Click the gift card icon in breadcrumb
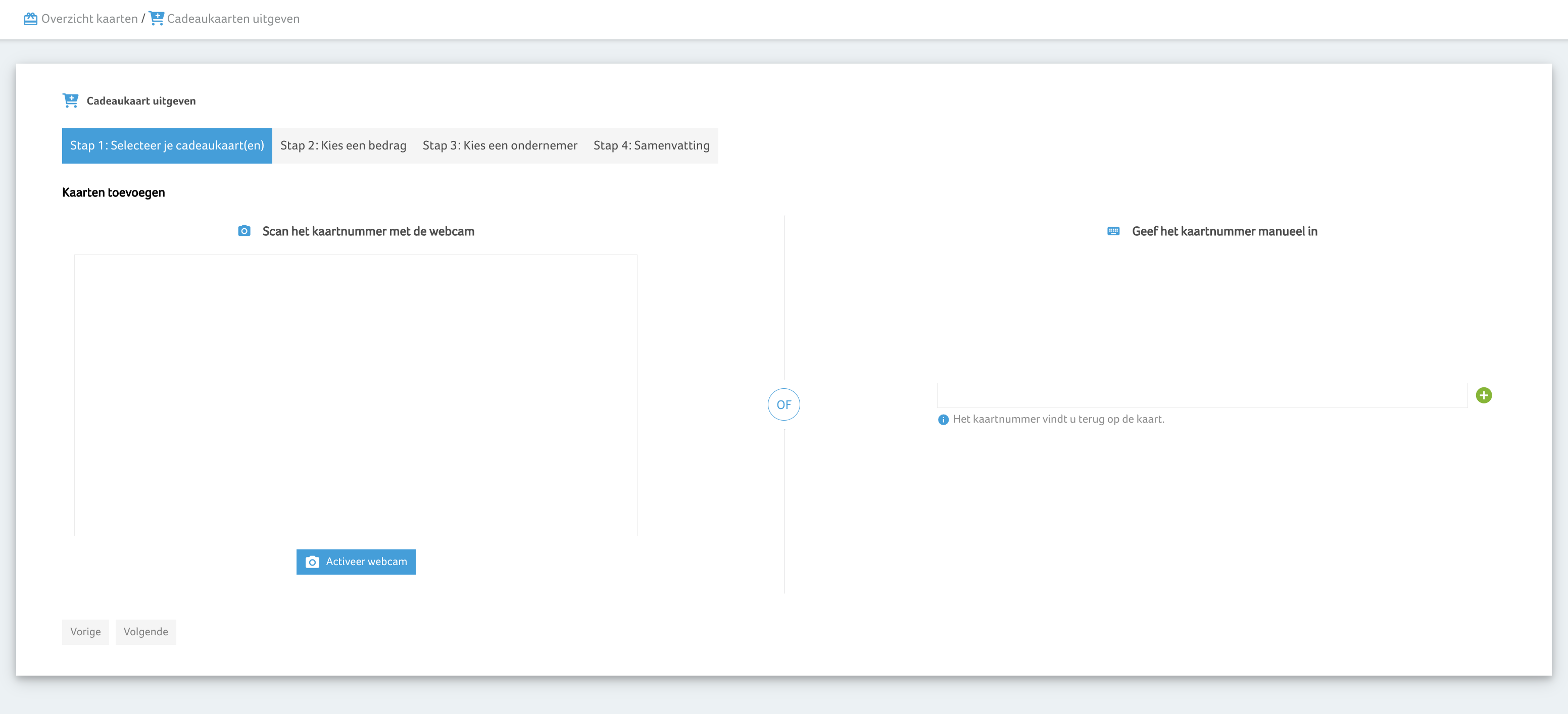 [30, 19]
